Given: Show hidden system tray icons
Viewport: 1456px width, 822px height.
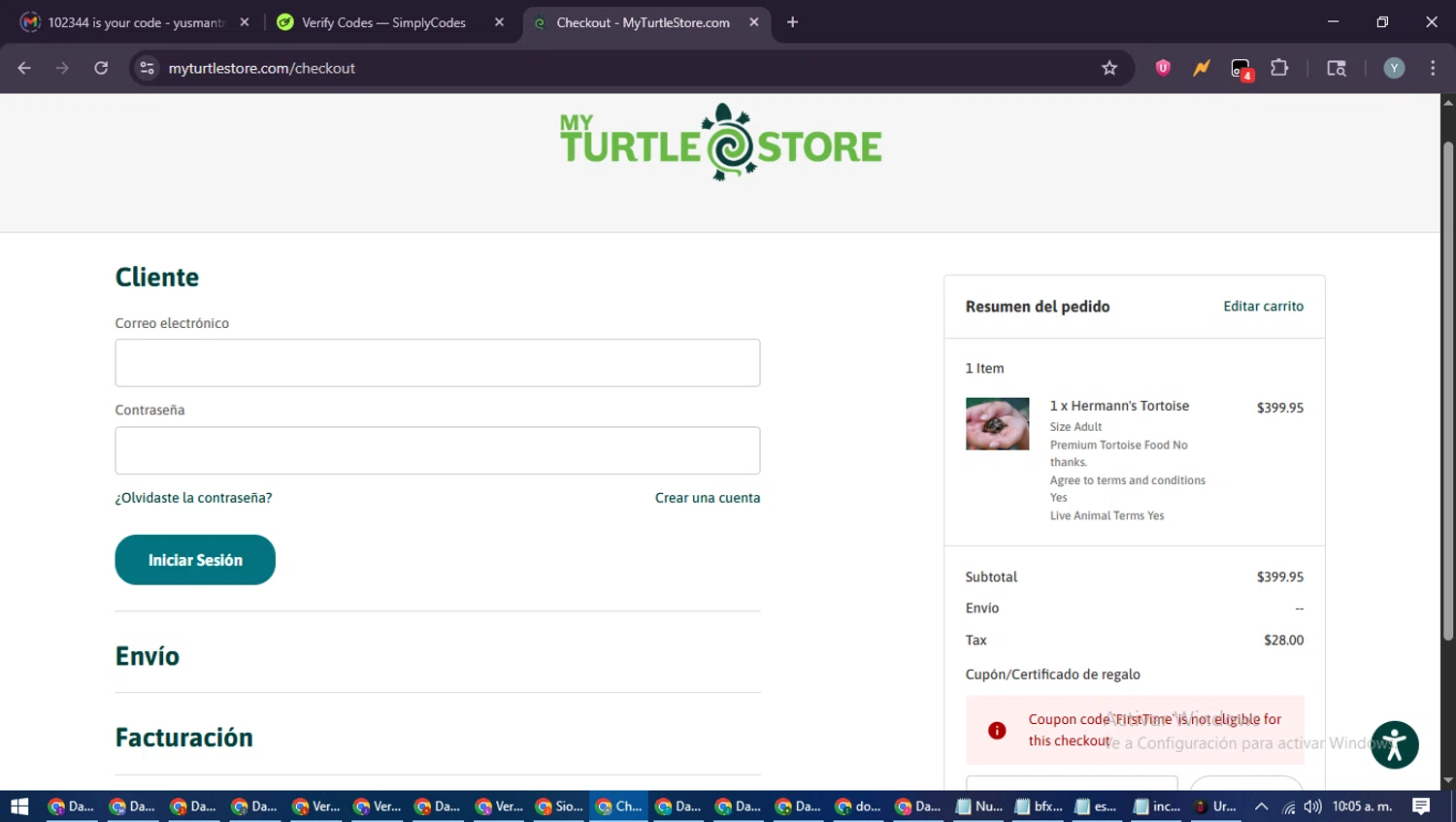Looking at the screenshot, I should pyautogui.click(x=1261, y=806).
